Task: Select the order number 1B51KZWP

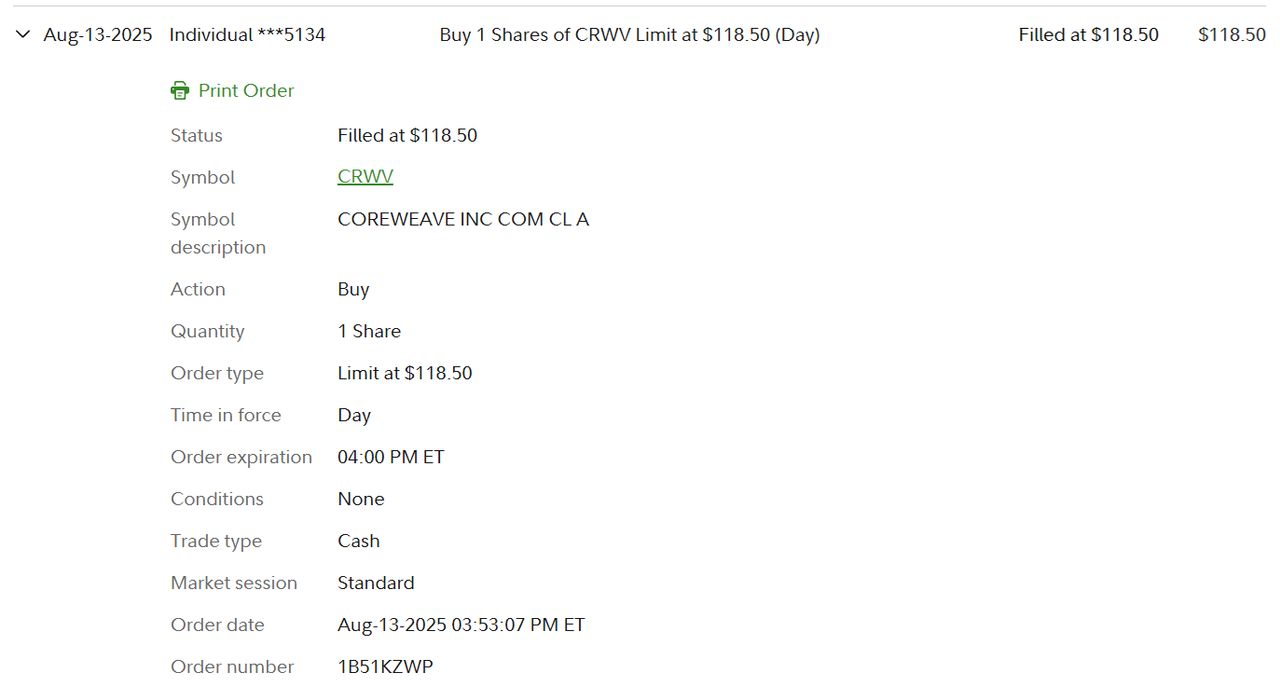Action: click(385, 667)
